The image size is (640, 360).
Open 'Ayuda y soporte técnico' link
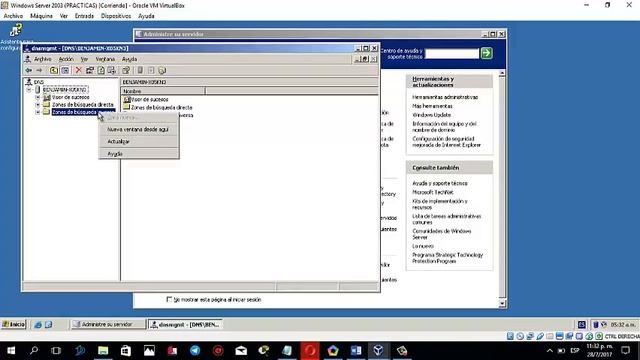[x=440, y=184]
